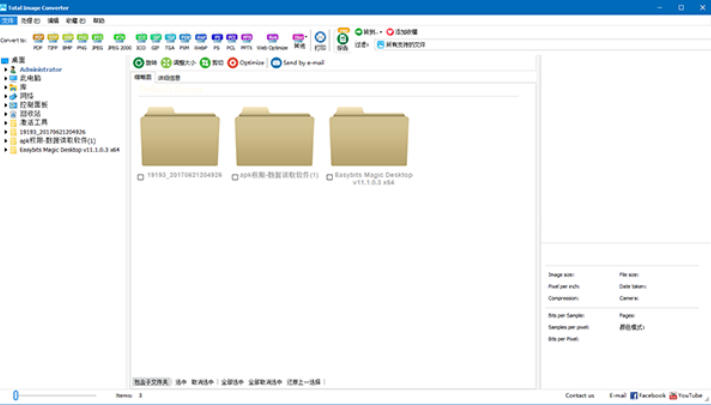Select the GIF conversion icon
711x405 pixels.
coord(156,38)
